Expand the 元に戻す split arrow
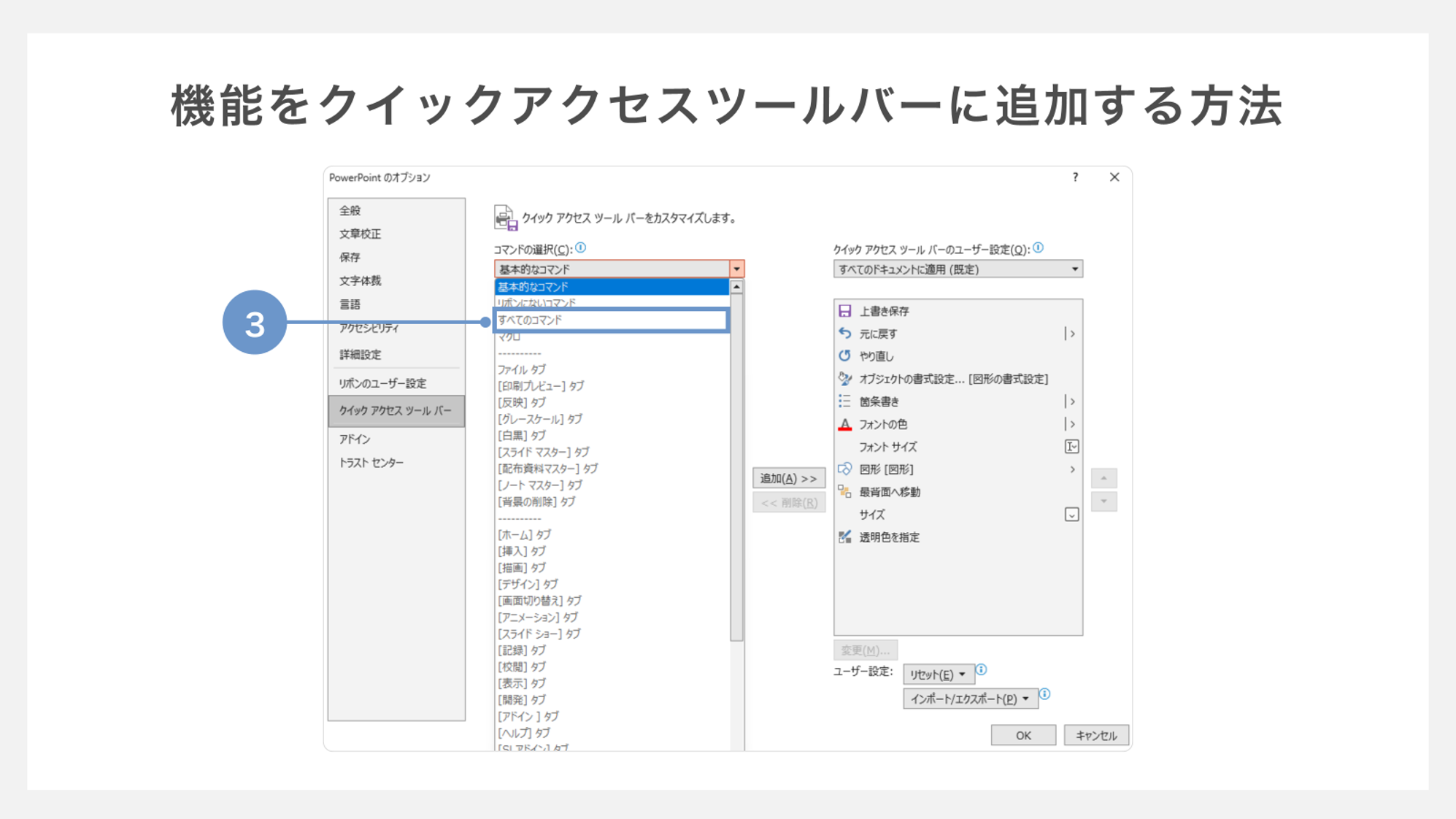 (1071, 334)
